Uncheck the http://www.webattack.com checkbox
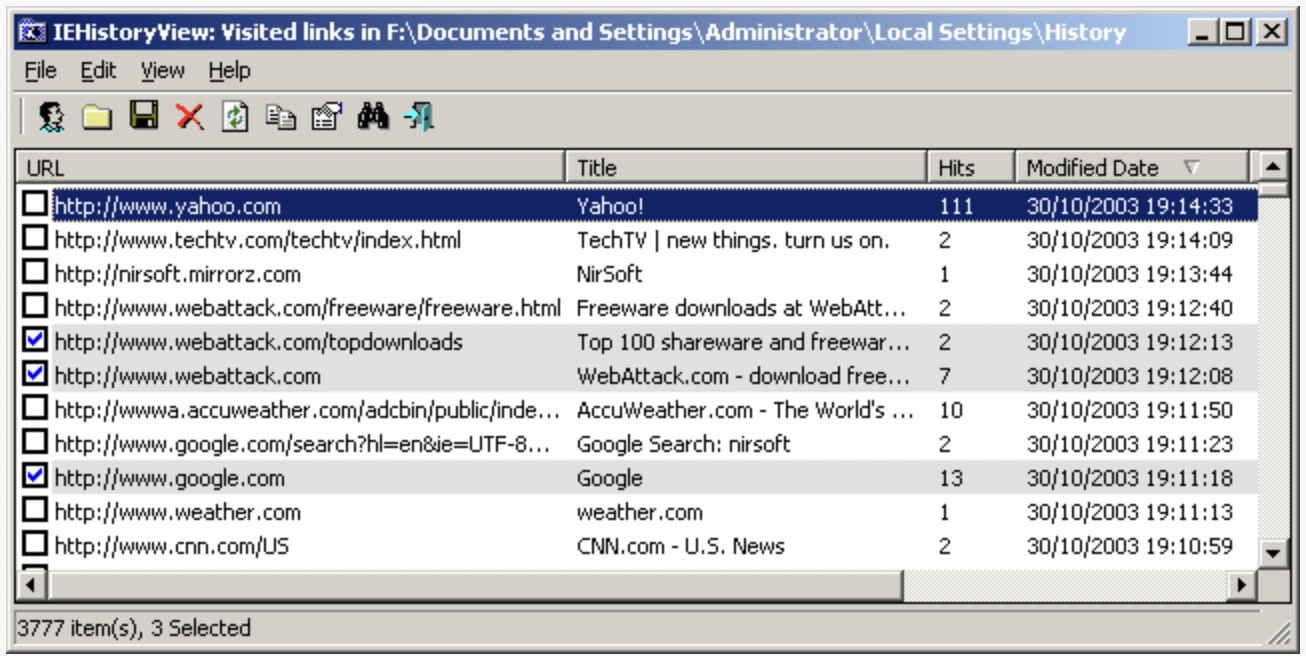 [x=36, y=374]
